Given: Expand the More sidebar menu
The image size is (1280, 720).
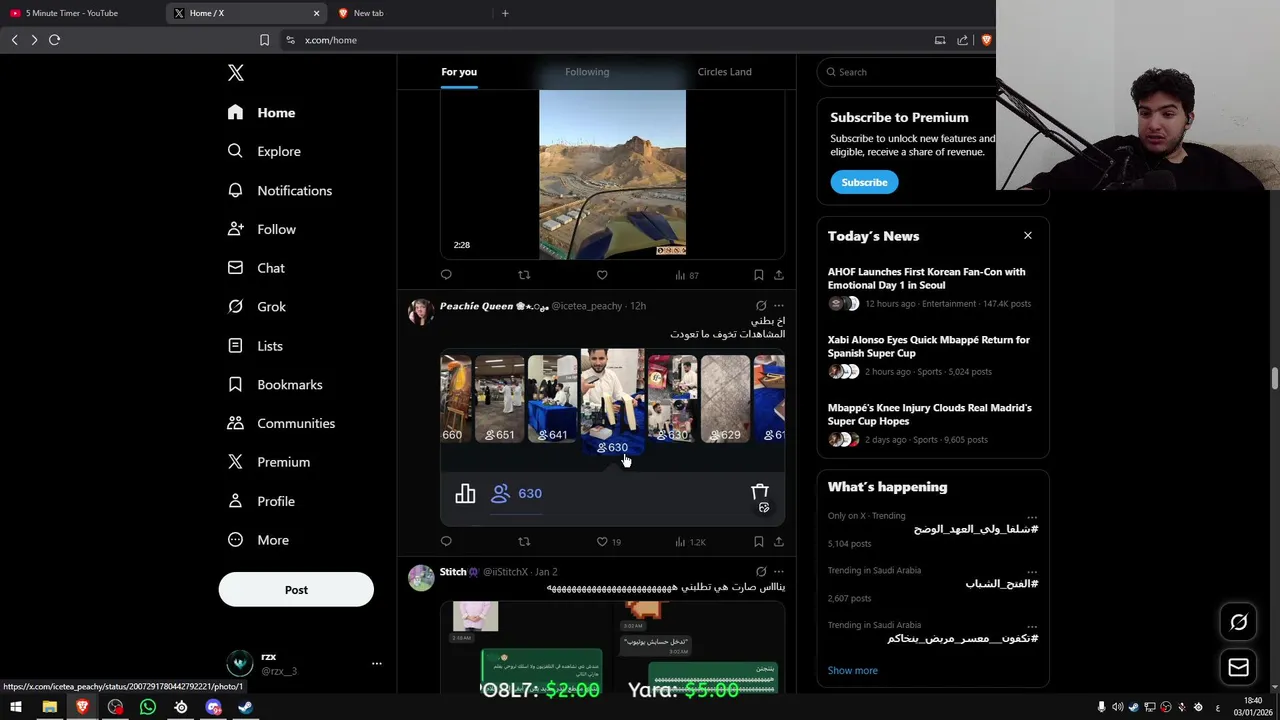Looking at the screenshot, I should coord(259,540).
